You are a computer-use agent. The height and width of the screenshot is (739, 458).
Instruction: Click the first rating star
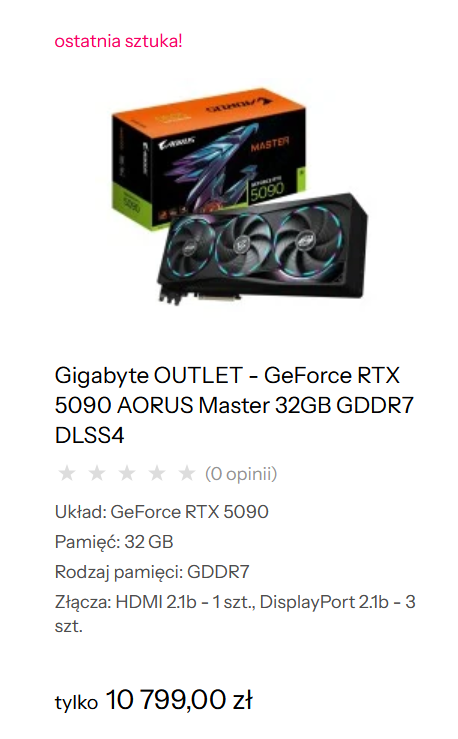coord(67,473)
